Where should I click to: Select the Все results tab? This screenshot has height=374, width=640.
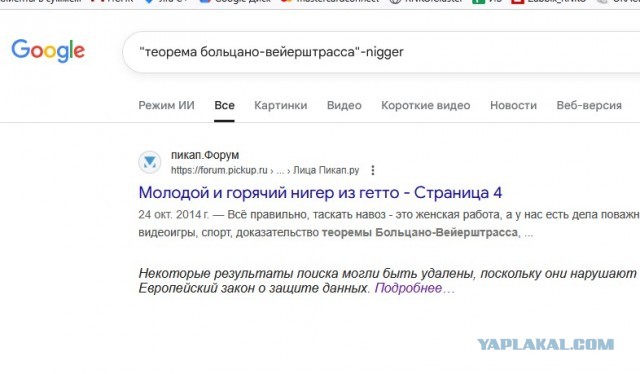click(x=224, y=105)
